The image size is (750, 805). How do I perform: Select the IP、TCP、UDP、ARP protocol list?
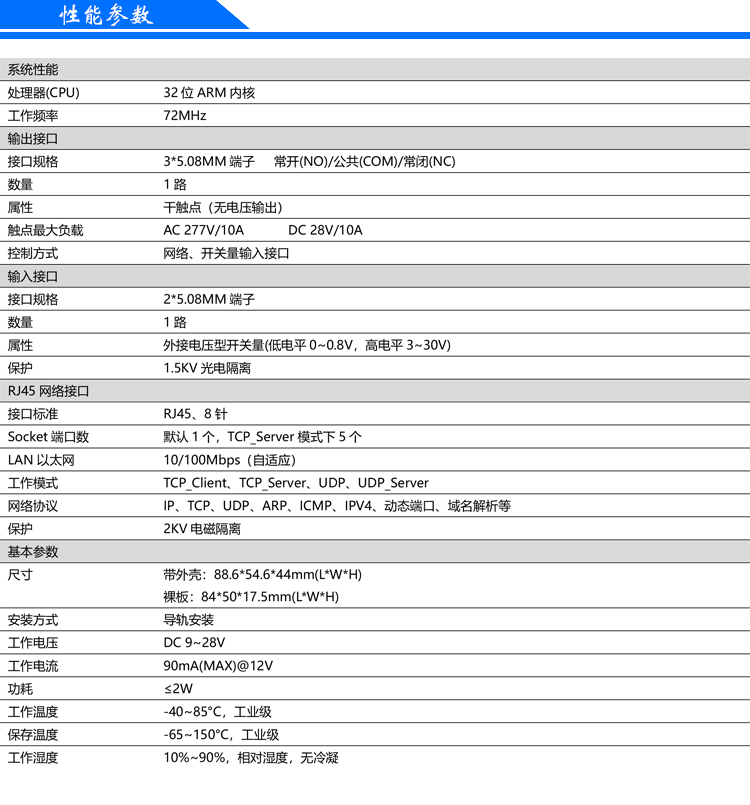pos(337,506)
